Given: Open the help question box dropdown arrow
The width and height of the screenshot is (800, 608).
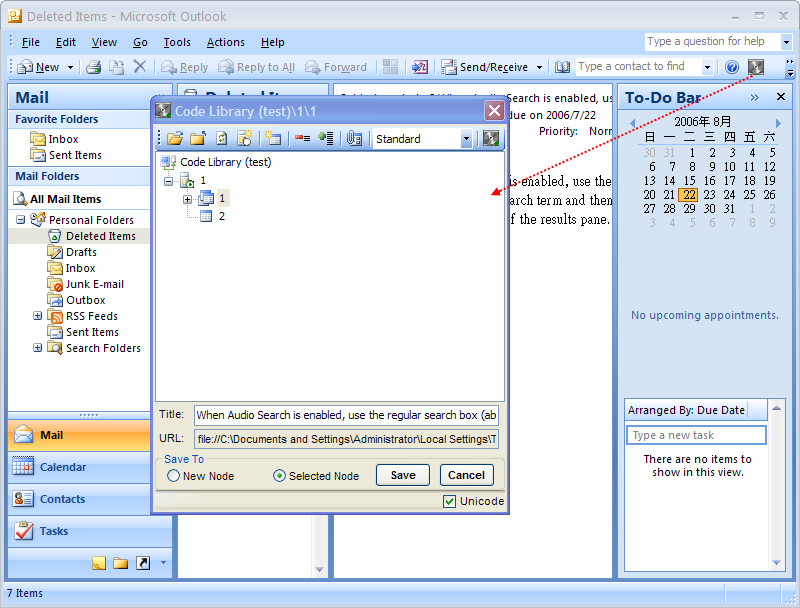Looking at the screenshot, I should click(786, 42).
